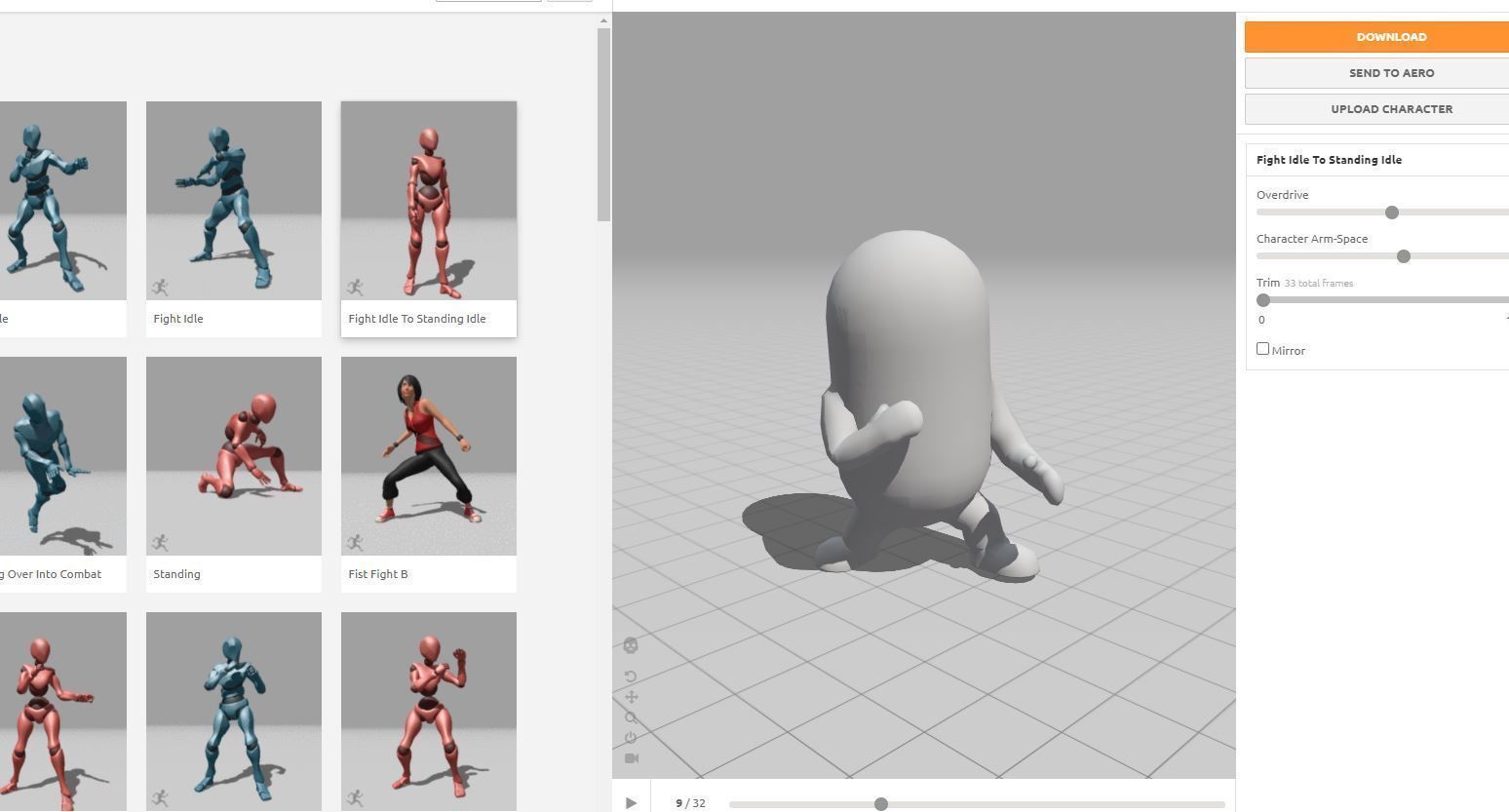
Task: Click the Upload Character button
Action: (1376, 109)
